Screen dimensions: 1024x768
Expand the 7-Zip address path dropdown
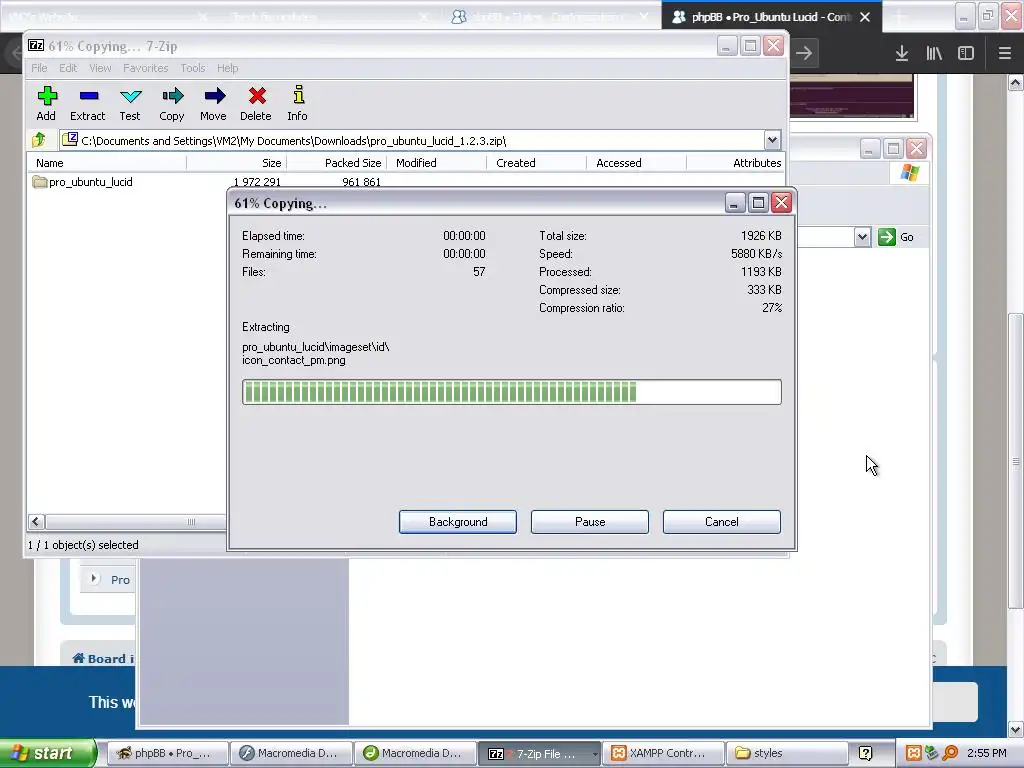tap(772, 140)
